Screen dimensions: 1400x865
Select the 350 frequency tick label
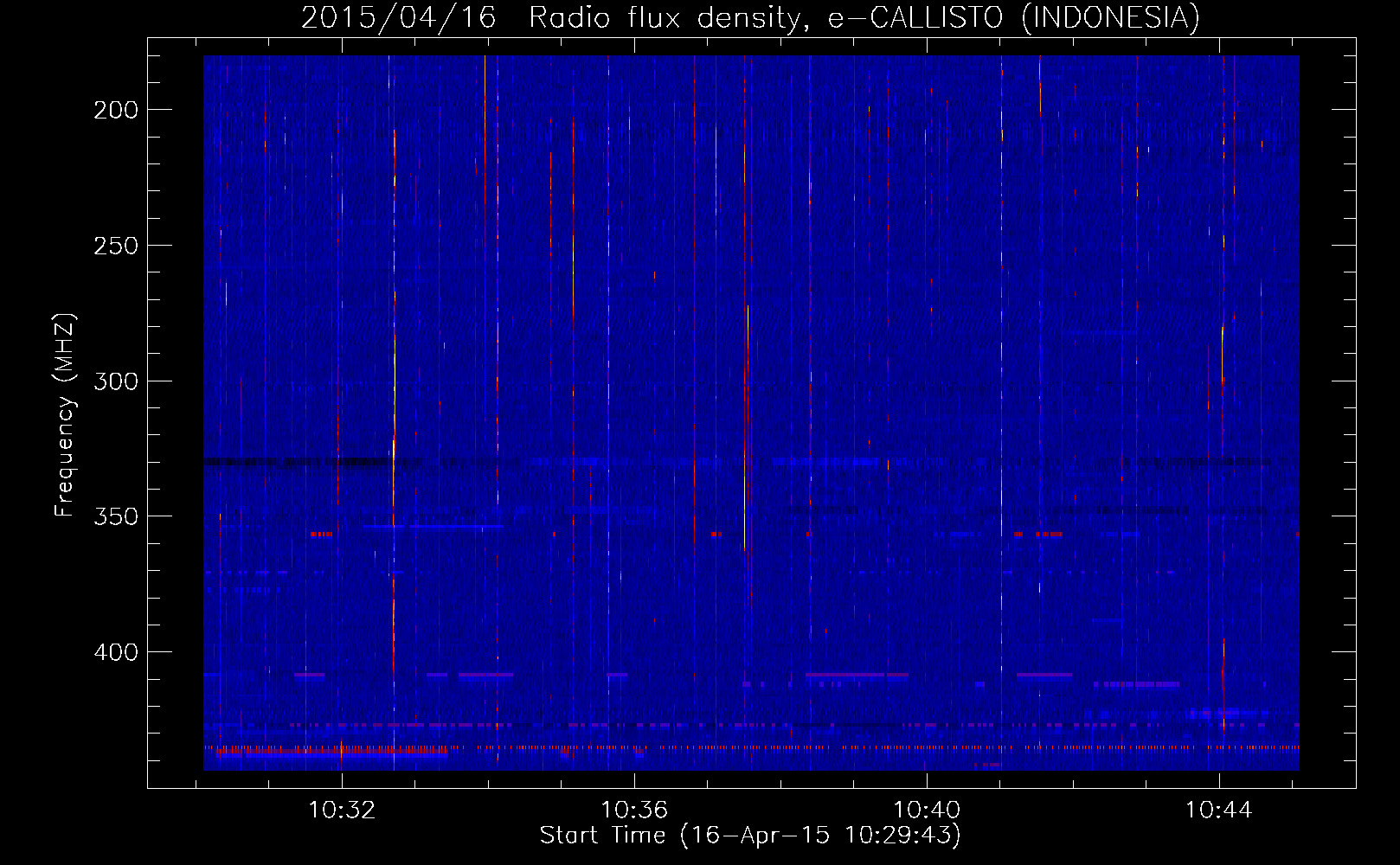[116, 516]
